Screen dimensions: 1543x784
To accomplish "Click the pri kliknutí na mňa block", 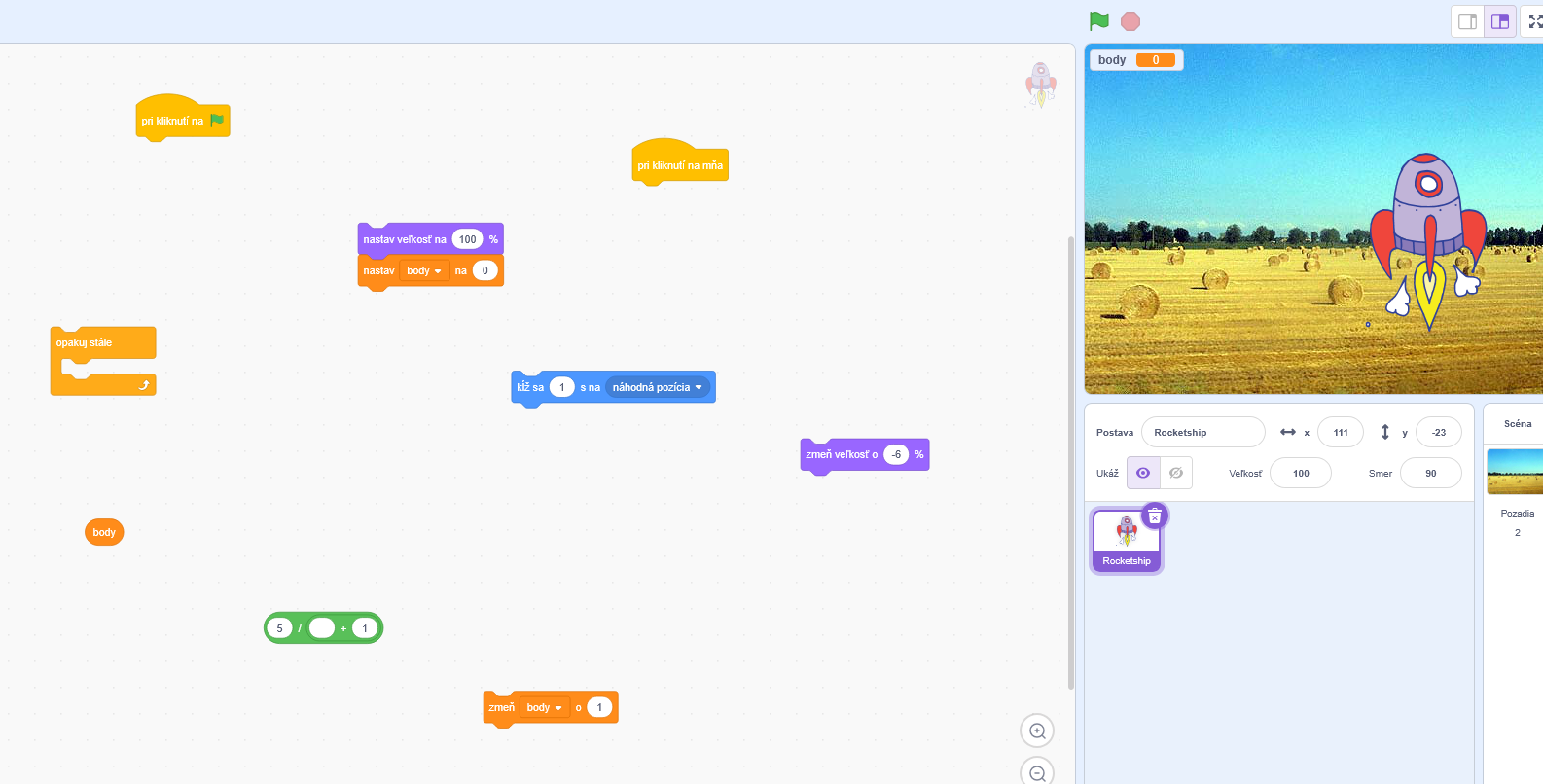I will click(680, 165).
